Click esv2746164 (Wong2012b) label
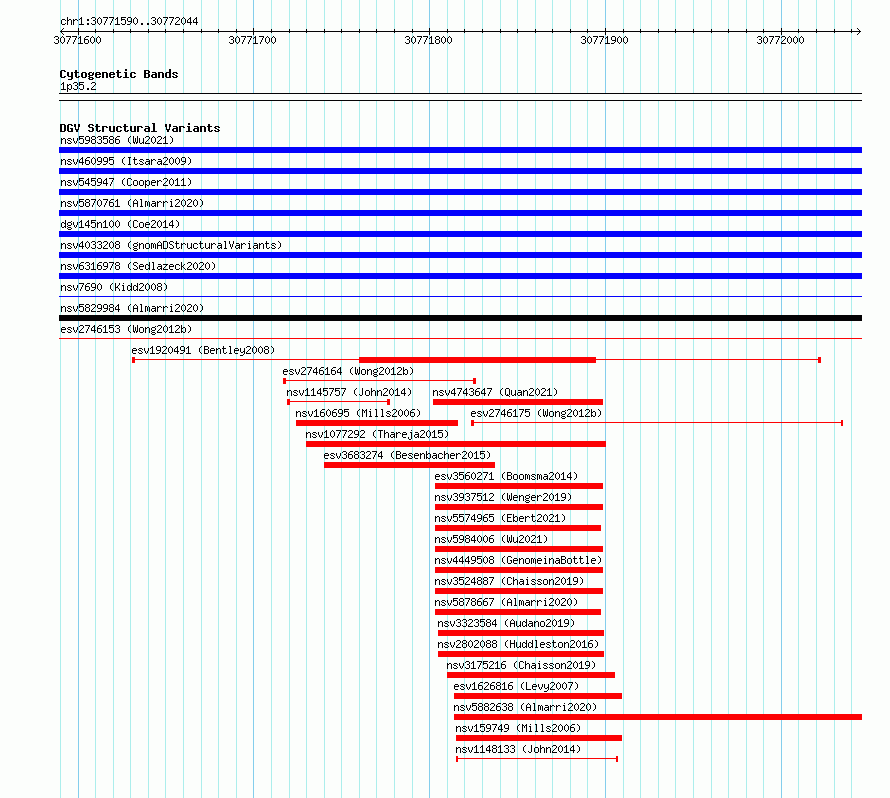This screenshot has width=890, height=798. click(x=349, y=371)
